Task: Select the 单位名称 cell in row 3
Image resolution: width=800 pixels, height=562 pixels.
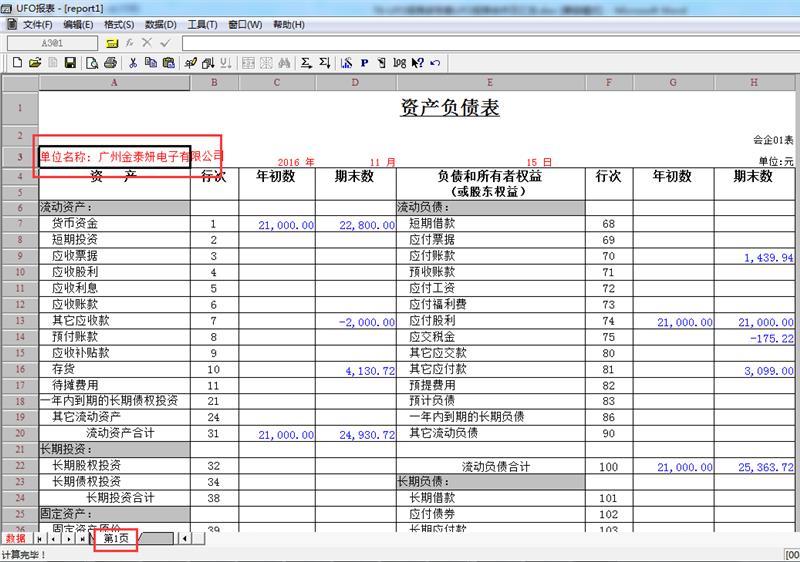Action: (x=114, y=157)
